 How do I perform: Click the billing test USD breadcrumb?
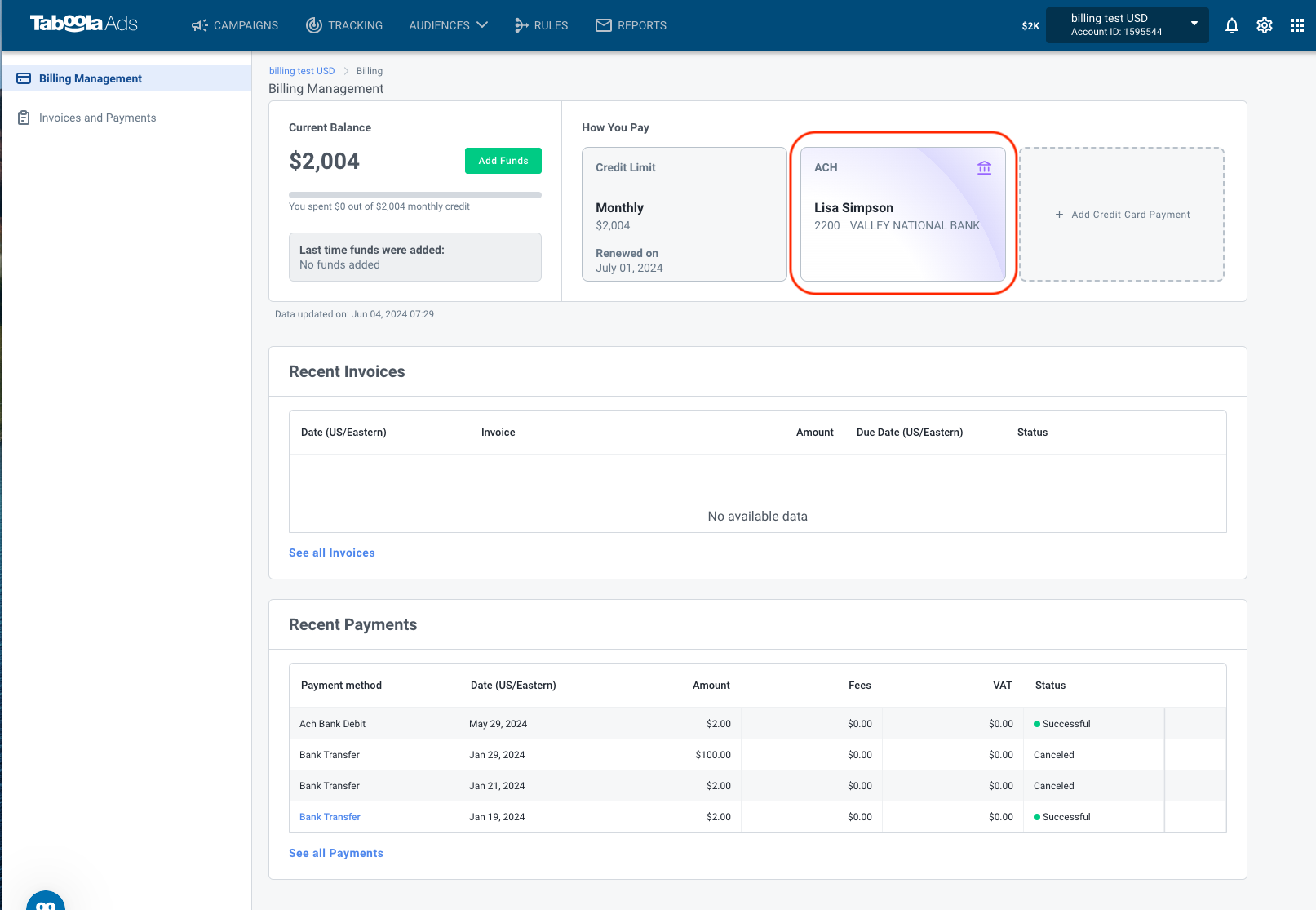(302, 71)
